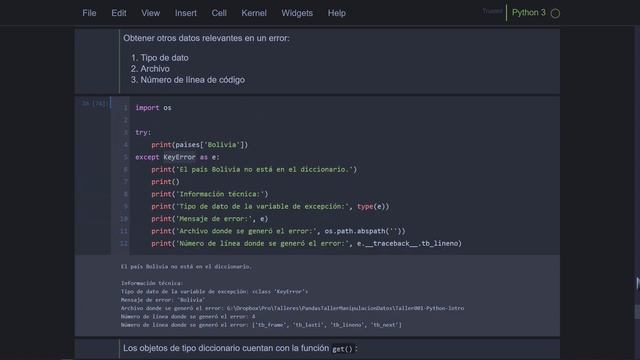Viewport: 640px width, 360px height.
Task: Click the 'Obtener otros datos relevantes' heading text
Action: pos(206,38)
